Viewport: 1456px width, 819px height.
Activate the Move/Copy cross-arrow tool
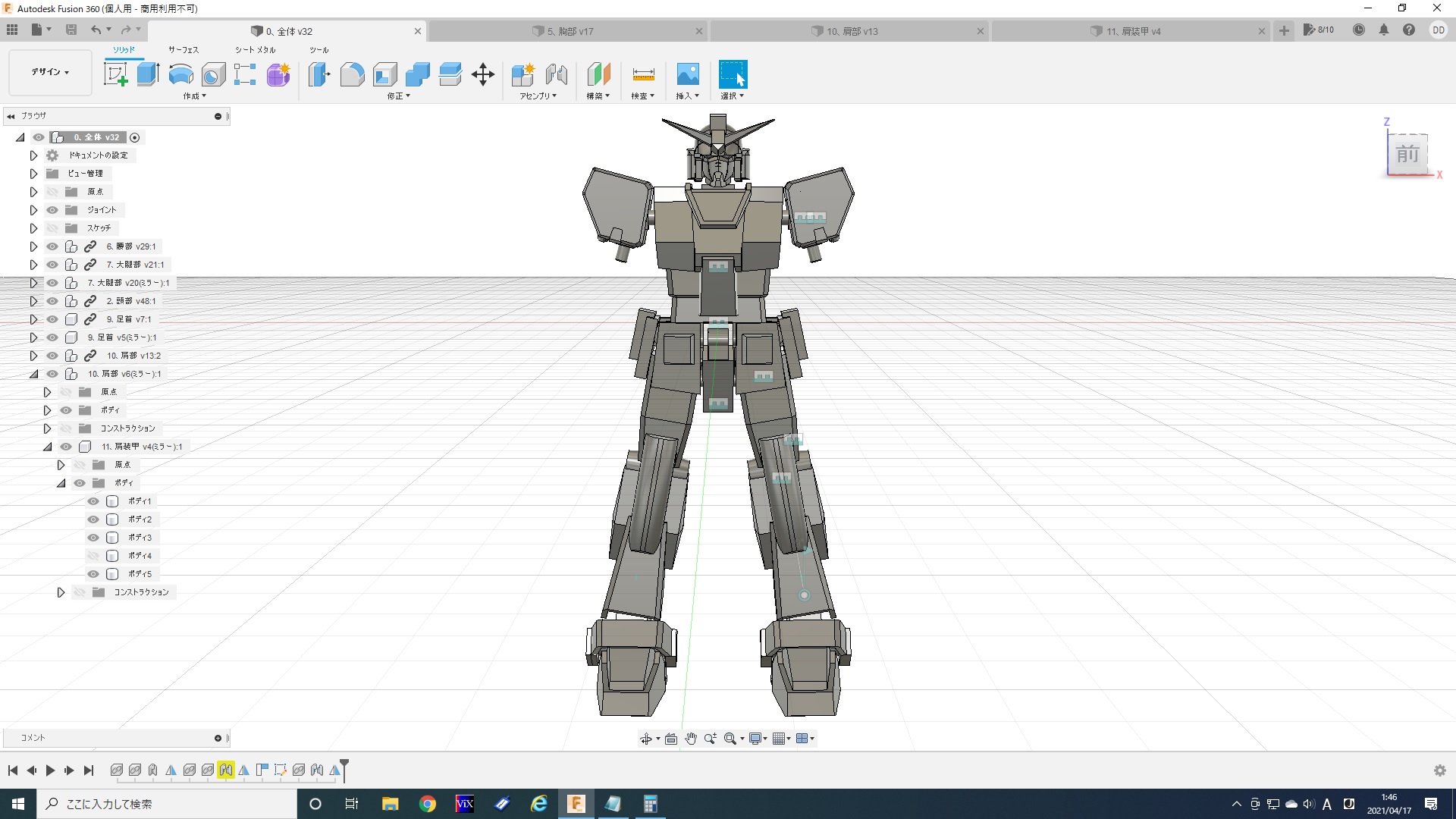[x=482, y=74]
